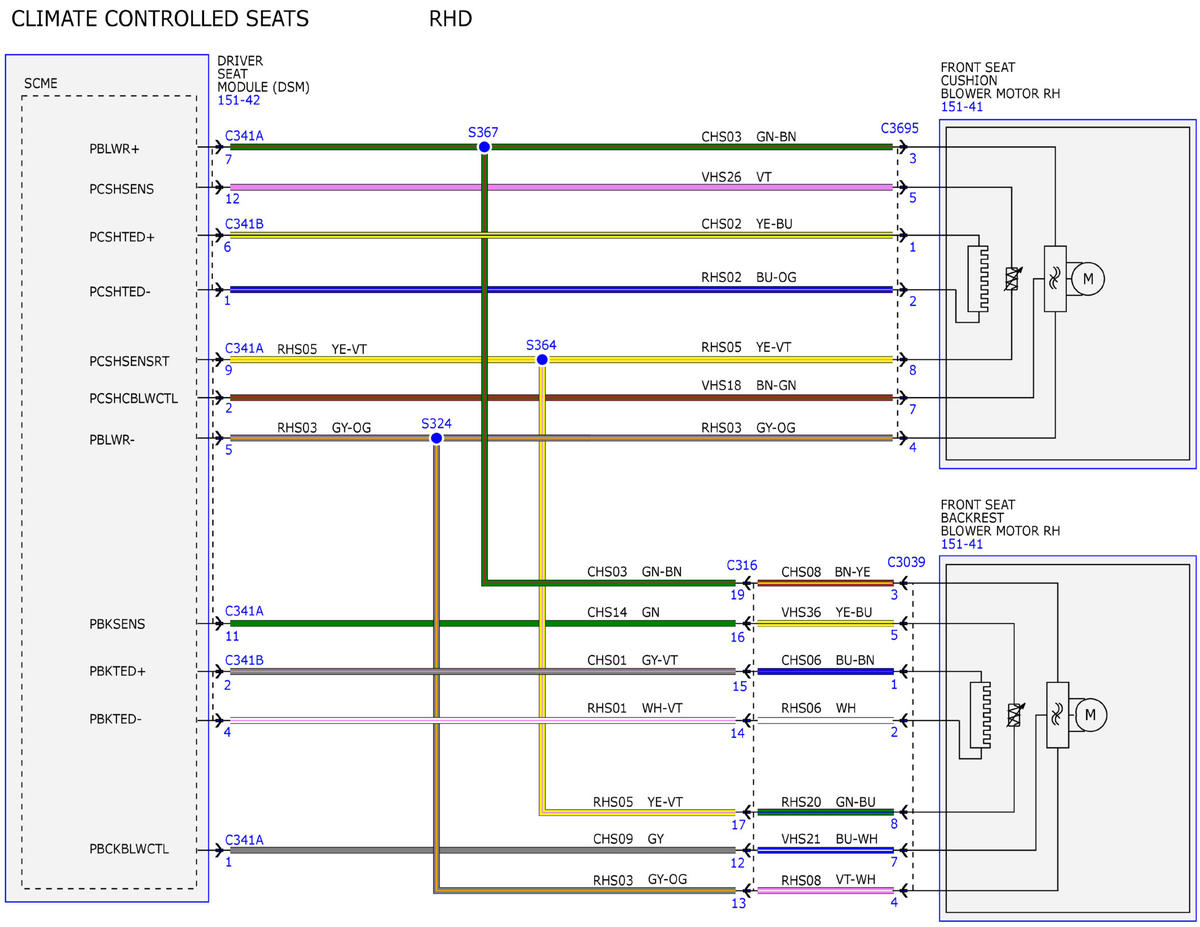
Task: Open the 151-42 link under Driver Seat Module
Action: pyautogui.click(x=238, y=101)
